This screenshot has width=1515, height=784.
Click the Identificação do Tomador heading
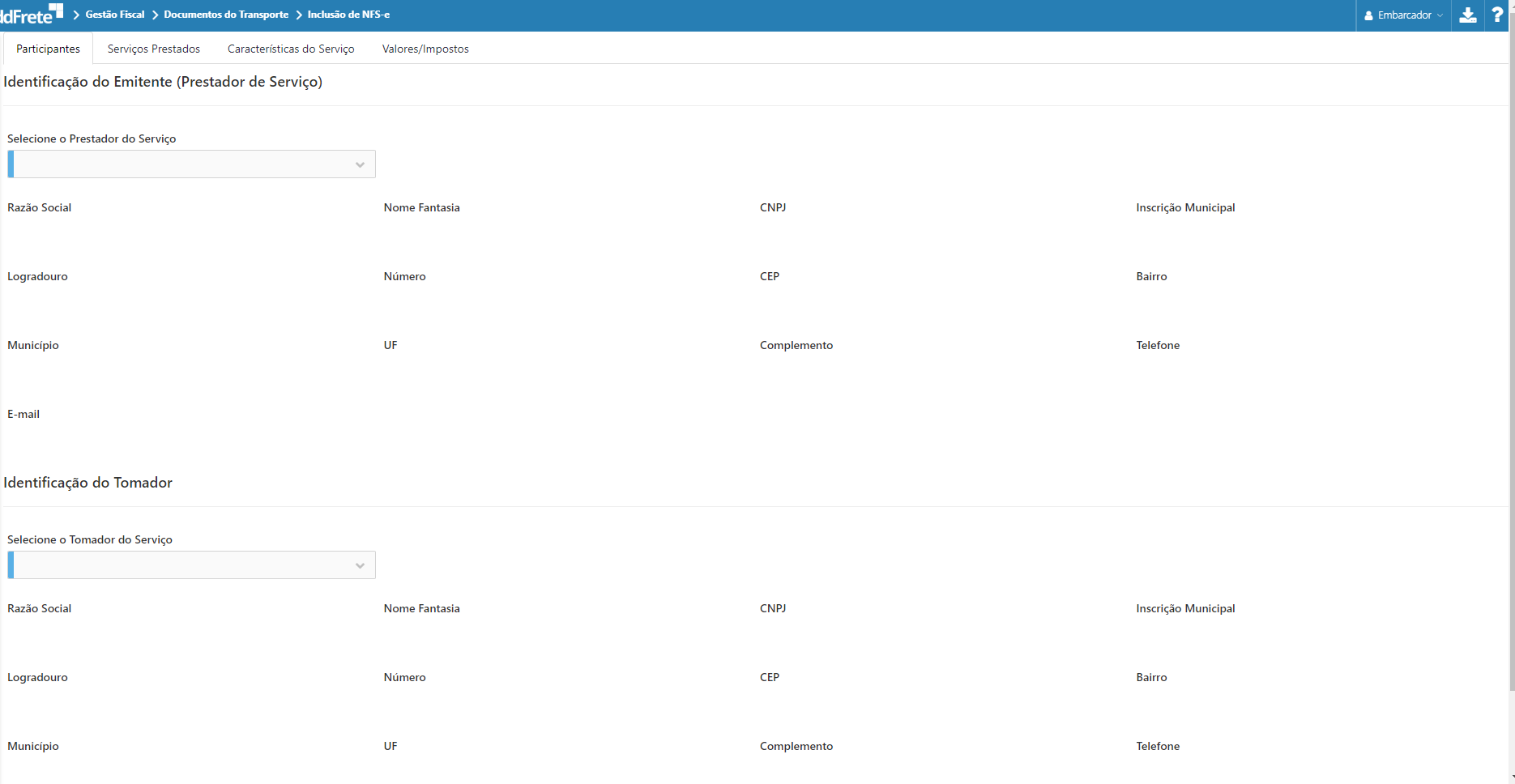point(87,483)
